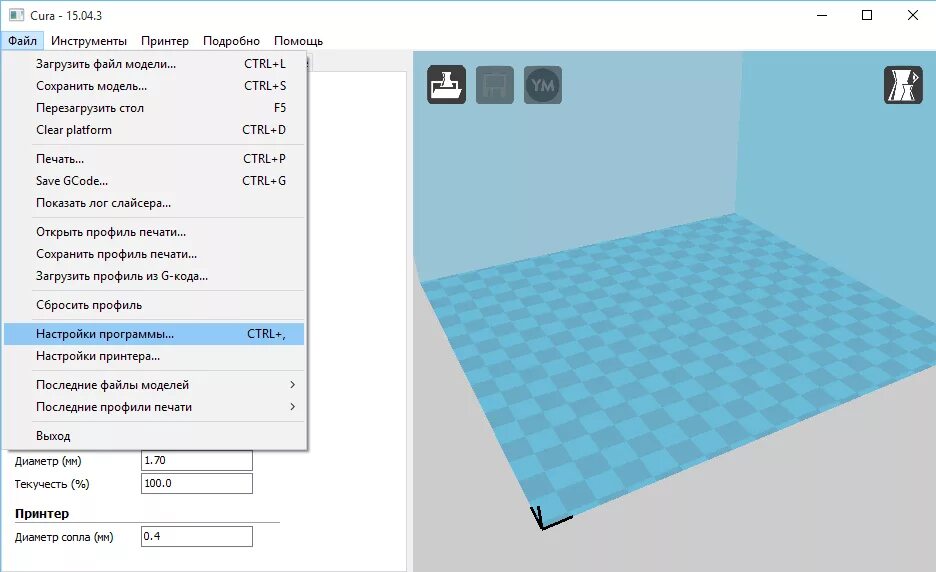This screenshot has height=572, width=936.
Task: Click Загрузить профиль из G-кода... entry
Action: [154, 276]
